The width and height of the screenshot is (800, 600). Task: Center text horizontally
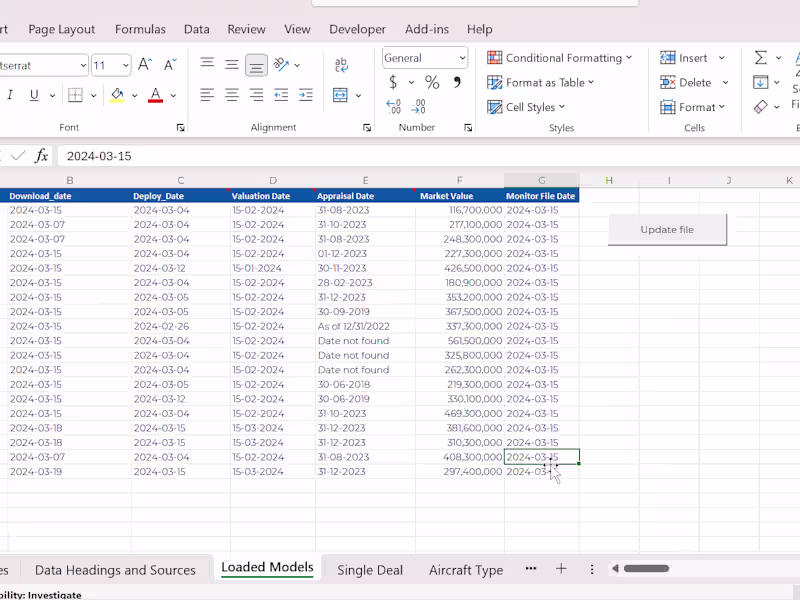coord(232,95)
